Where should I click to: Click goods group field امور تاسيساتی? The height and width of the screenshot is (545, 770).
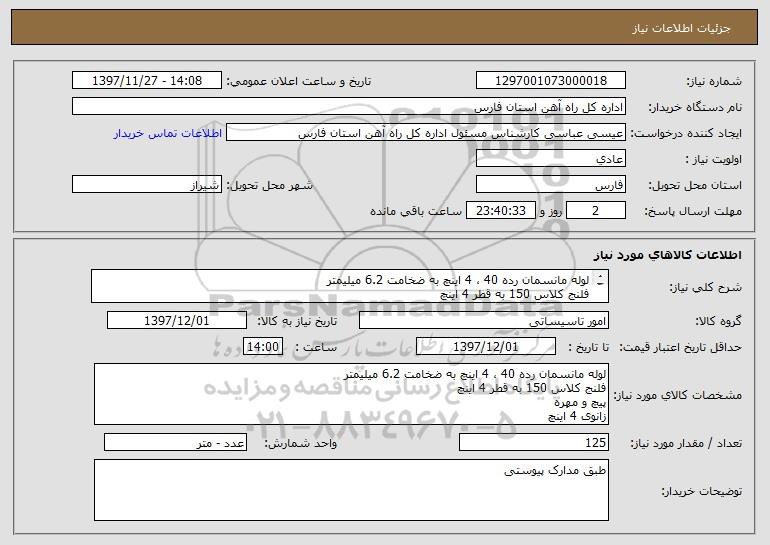tap(484, 320)
